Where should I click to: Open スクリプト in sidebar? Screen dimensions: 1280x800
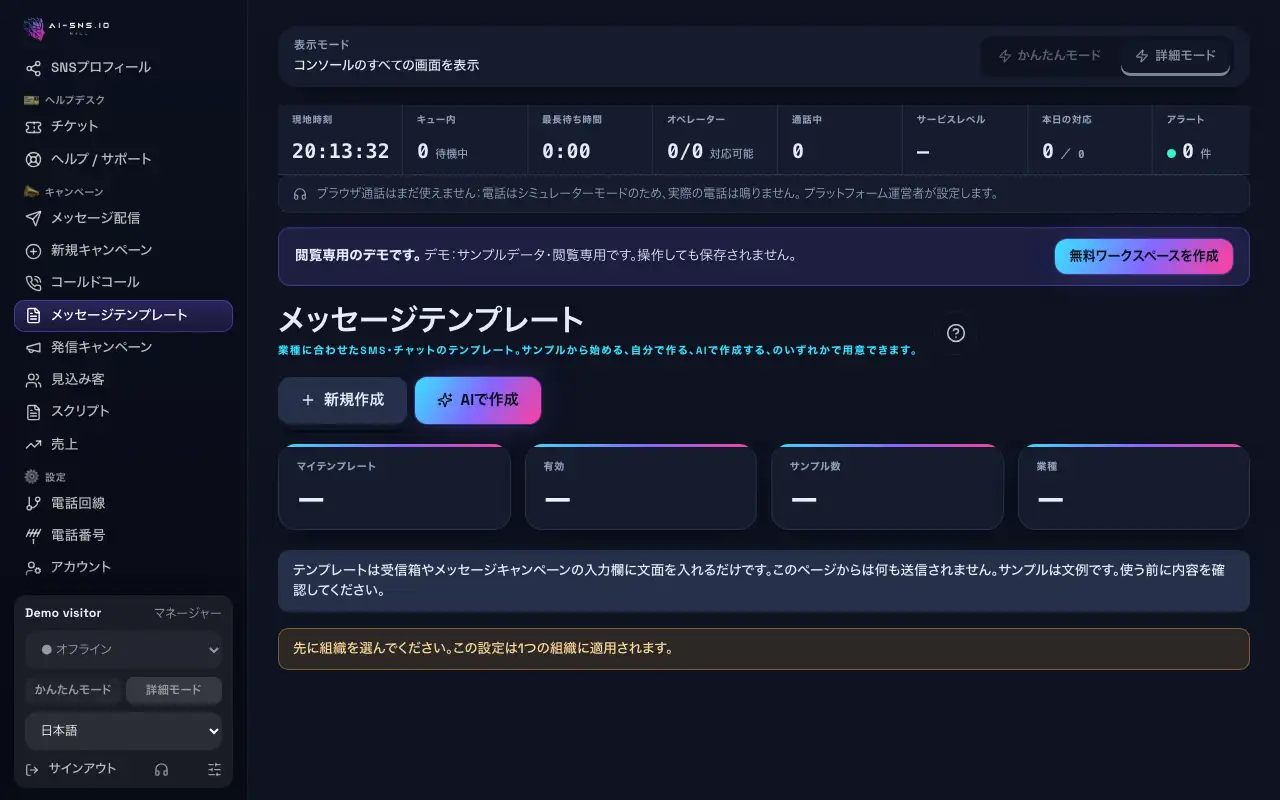(123, 412)
